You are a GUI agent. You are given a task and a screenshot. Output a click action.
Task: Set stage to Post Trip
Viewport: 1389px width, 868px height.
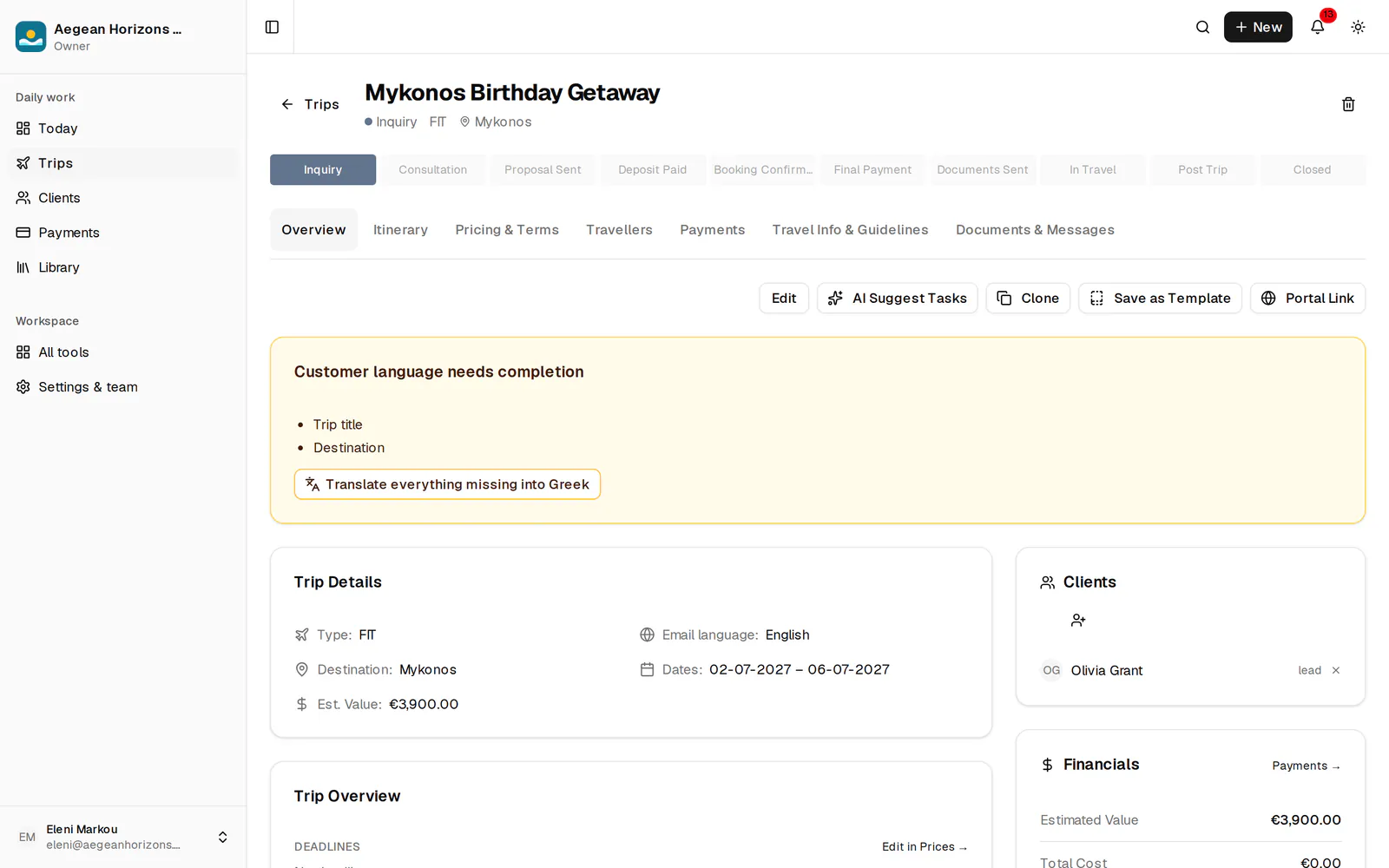[x=1202, y=170]
